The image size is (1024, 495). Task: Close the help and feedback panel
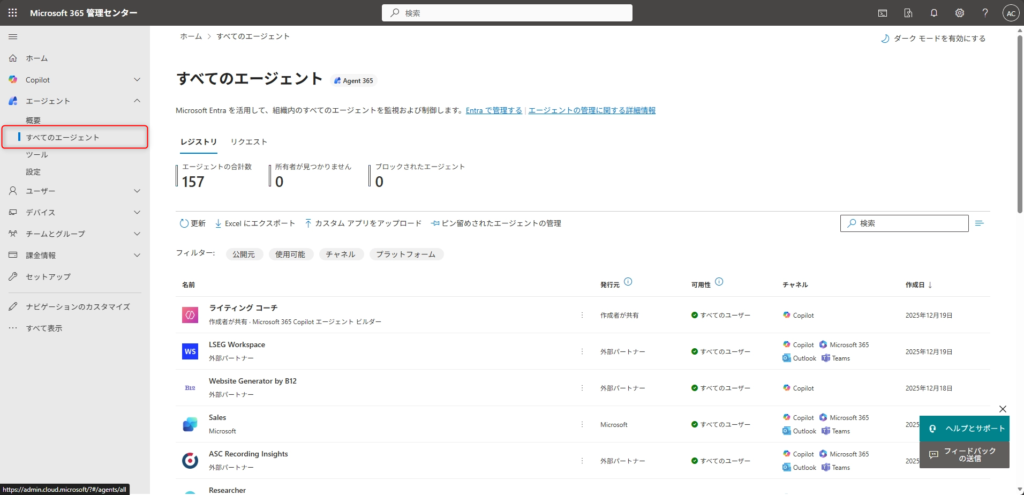point(1003,409)
